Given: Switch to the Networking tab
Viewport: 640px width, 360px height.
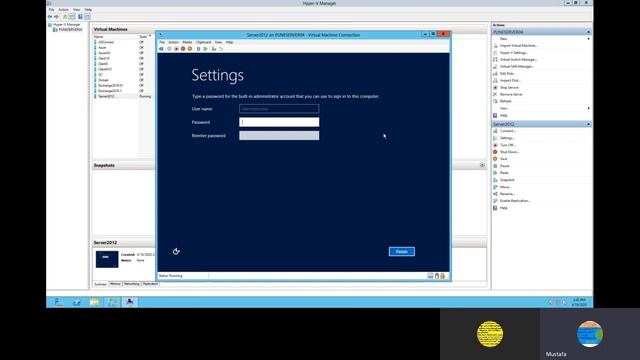Looking at the screenshot, I should [131, 284].
